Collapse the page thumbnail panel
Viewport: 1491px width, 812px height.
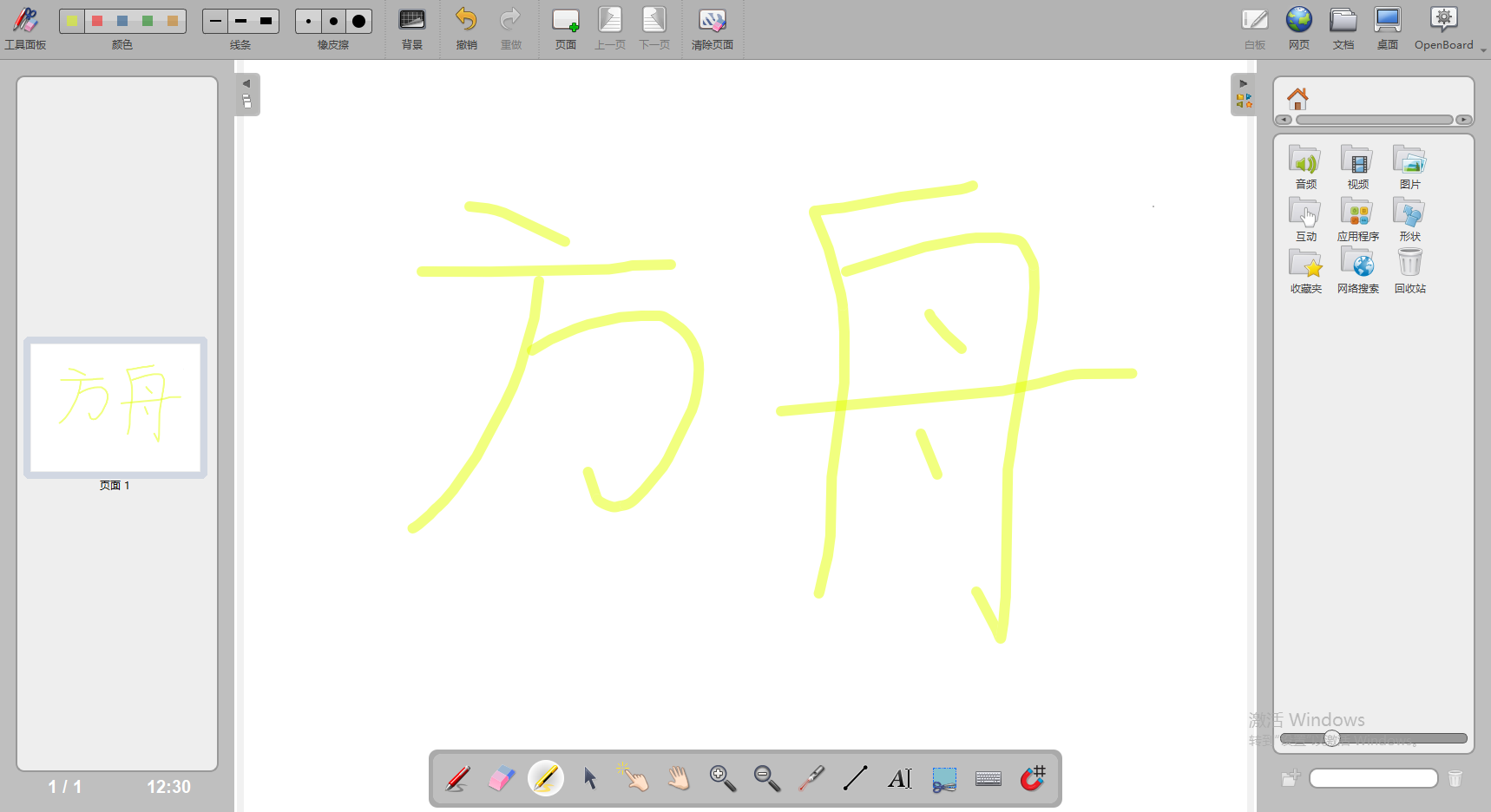point(246,82)
